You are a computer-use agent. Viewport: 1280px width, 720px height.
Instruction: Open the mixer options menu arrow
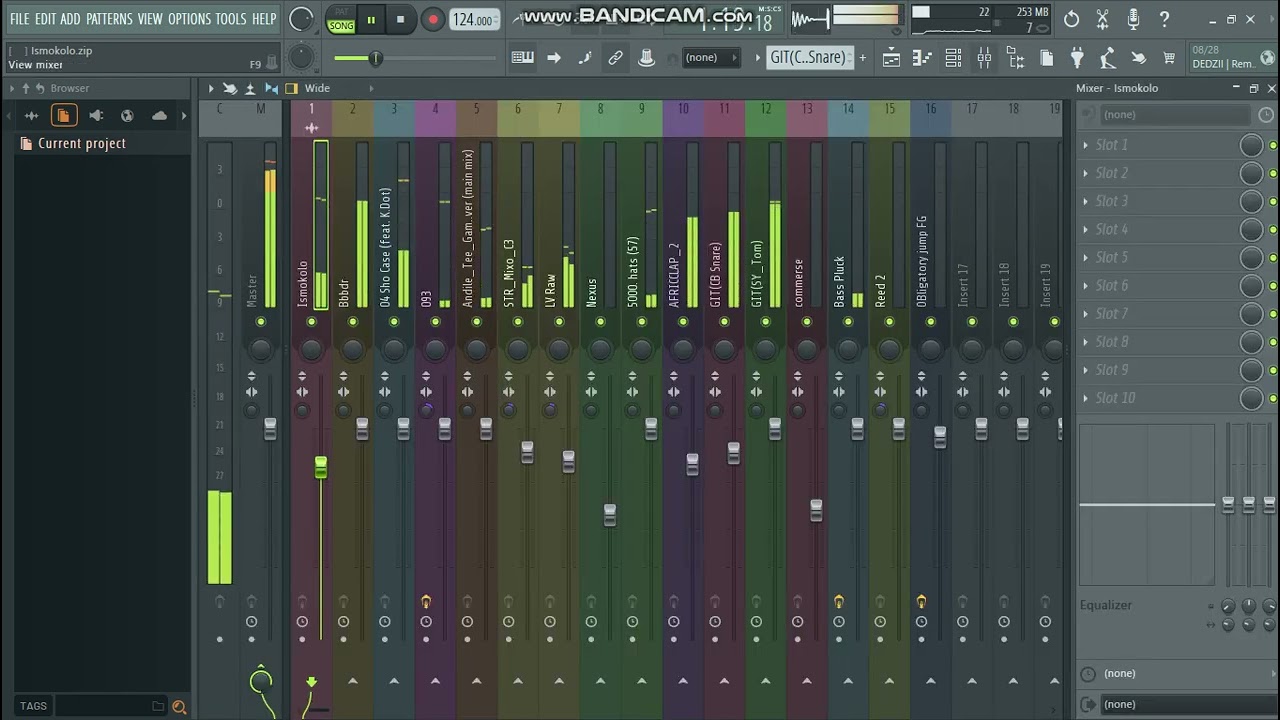(211, 88)
